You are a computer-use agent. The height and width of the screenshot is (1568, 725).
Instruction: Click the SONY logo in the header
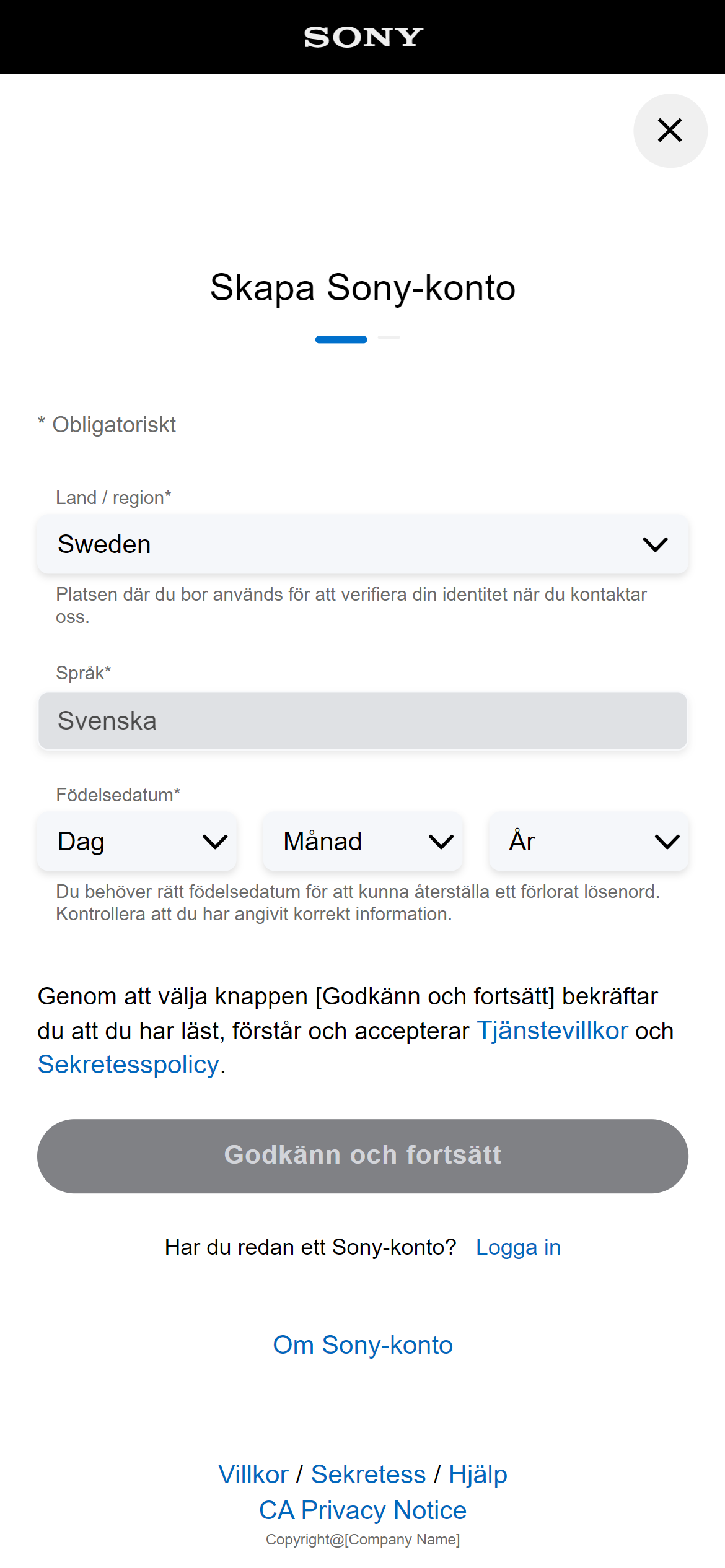362,37
